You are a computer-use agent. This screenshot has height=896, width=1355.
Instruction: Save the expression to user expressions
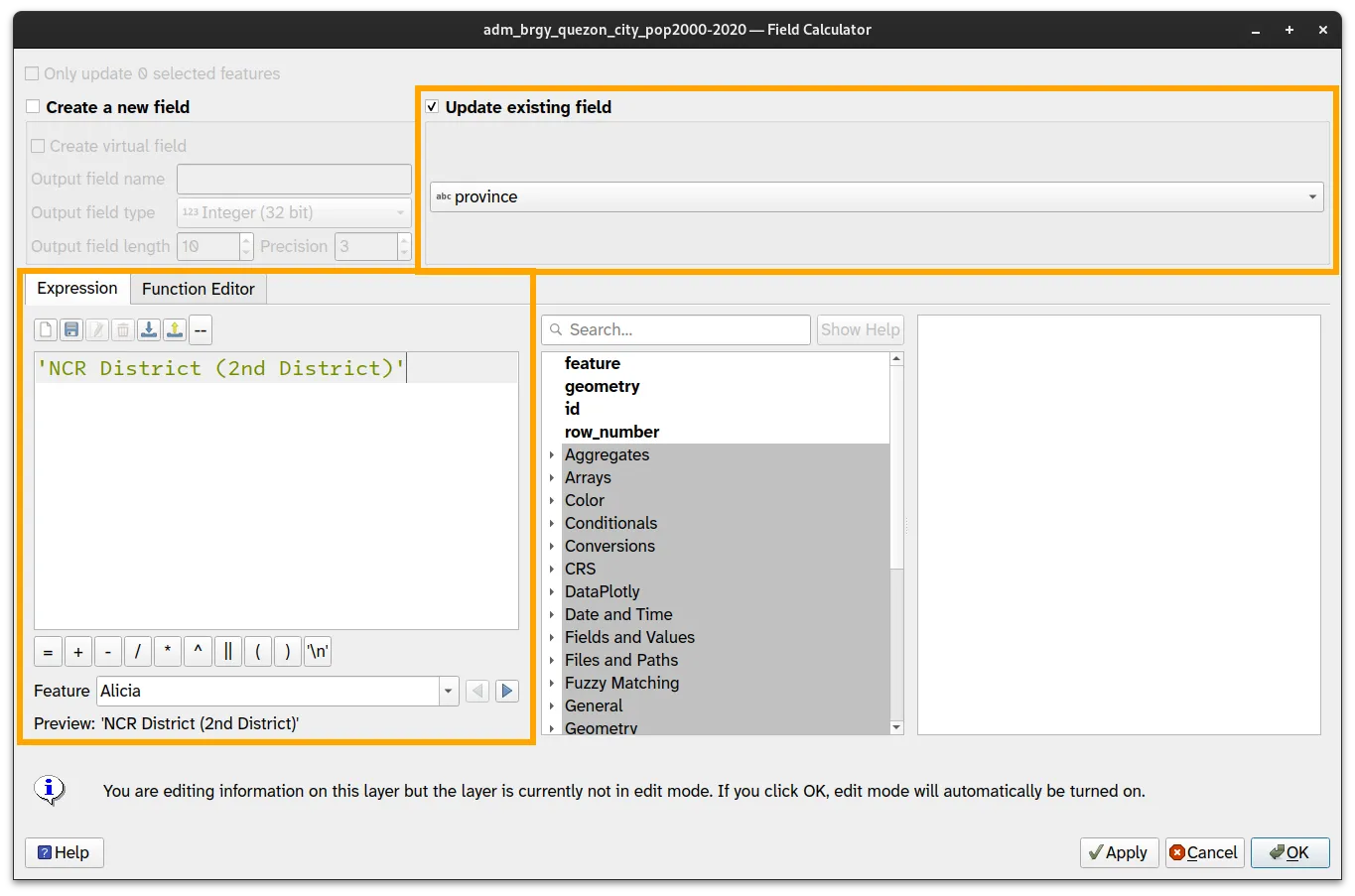[70, 329]
